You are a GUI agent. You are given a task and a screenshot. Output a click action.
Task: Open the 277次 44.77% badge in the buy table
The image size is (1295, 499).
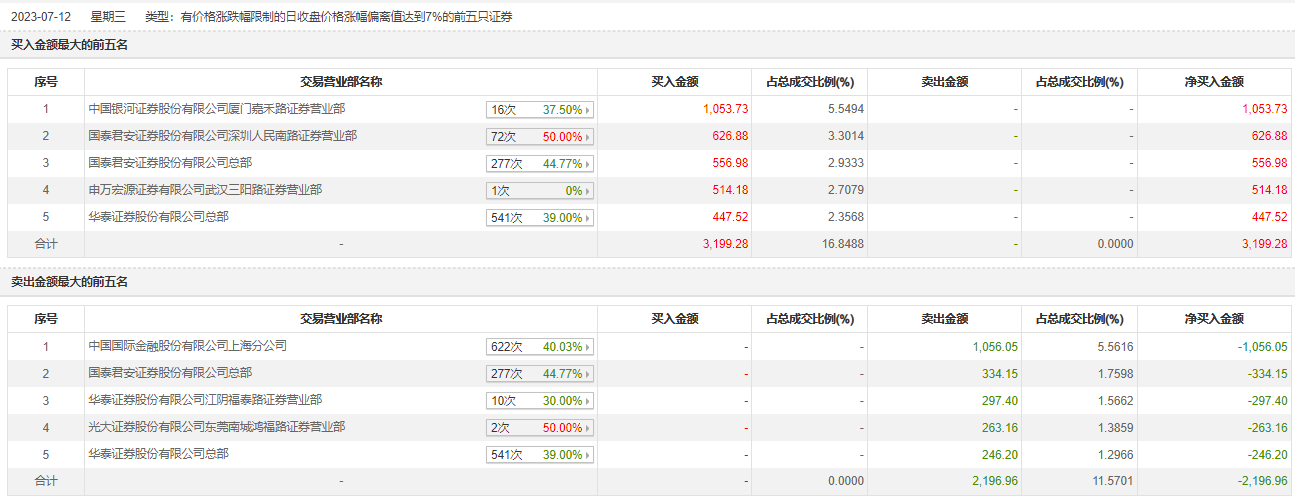point(540,164)
